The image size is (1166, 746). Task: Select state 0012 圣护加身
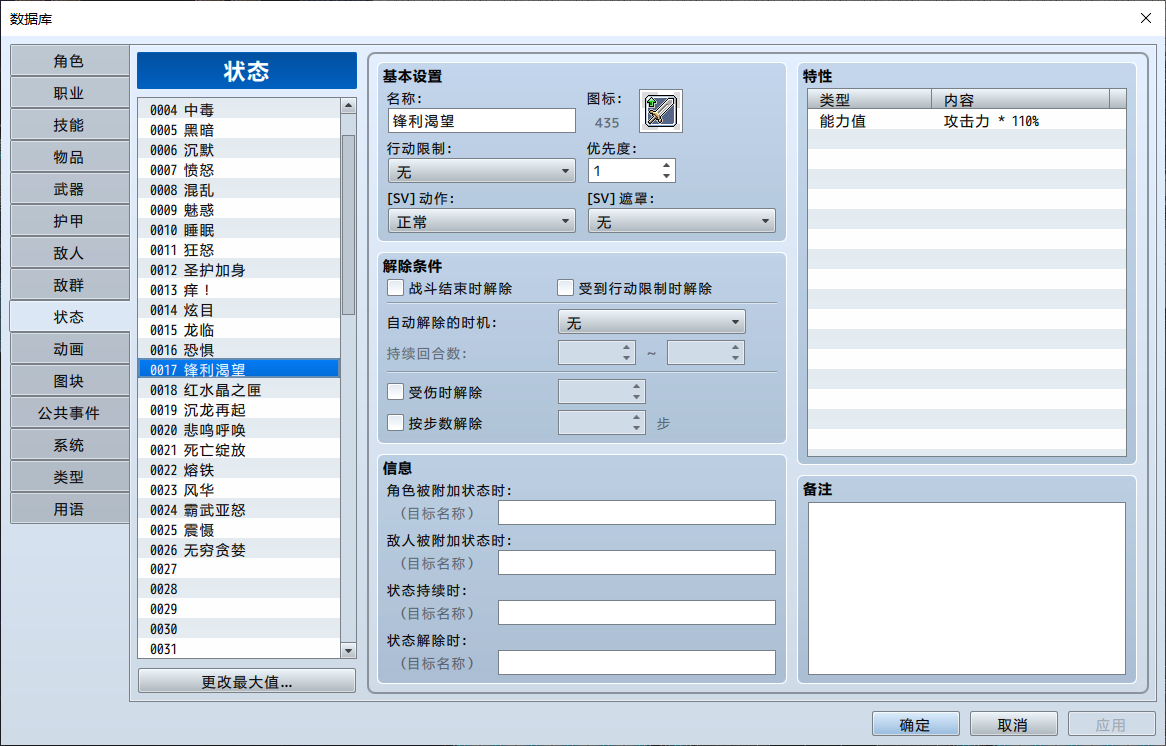(x=239, y=270)
